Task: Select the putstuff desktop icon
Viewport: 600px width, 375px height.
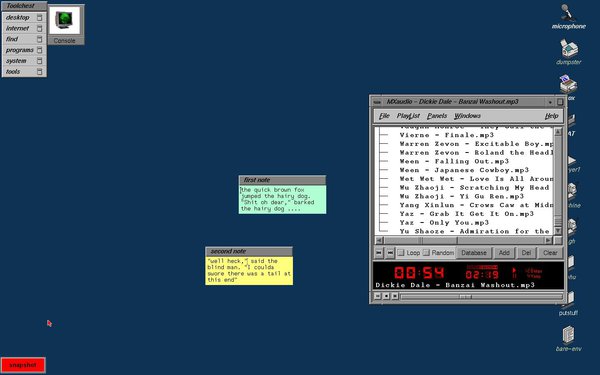Action: [x=568, y=303]
